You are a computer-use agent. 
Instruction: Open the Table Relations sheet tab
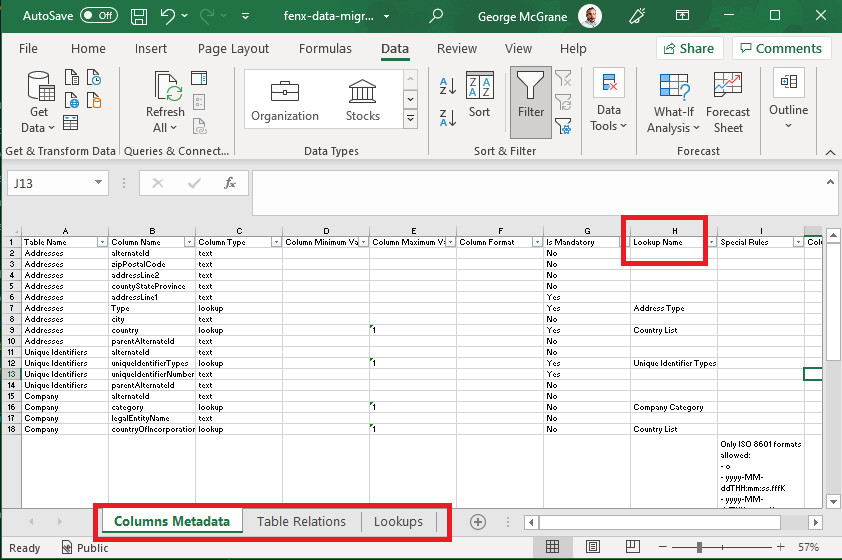point(301,521)
